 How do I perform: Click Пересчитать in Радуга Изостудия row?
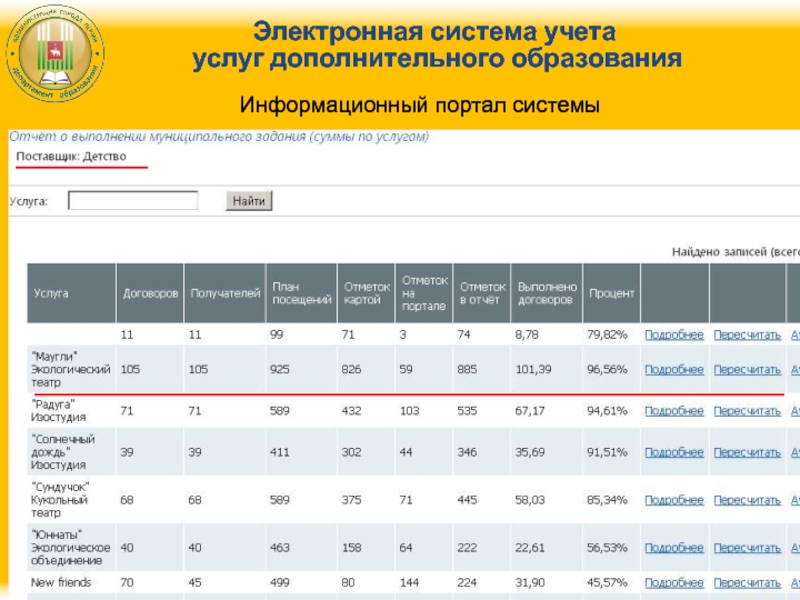click(x=746, y=410)
